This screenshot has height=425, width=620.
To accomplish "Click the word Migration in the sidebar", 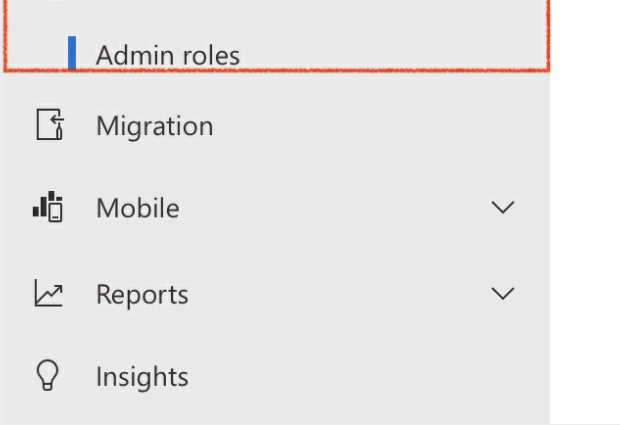I will (x=155, y=127).
